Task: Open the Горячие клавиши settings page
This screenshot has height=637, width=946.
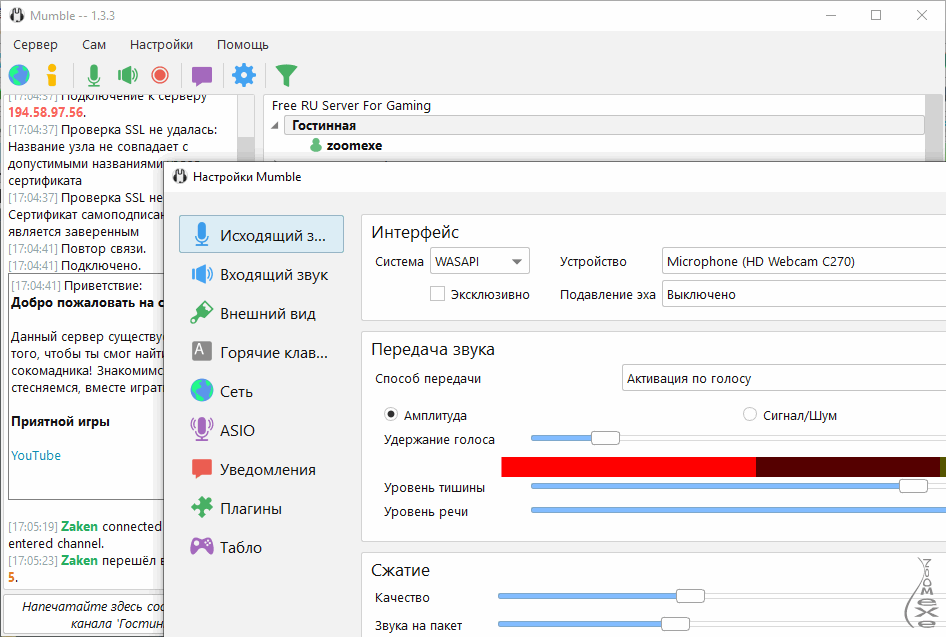Action: tap(261, 352)
